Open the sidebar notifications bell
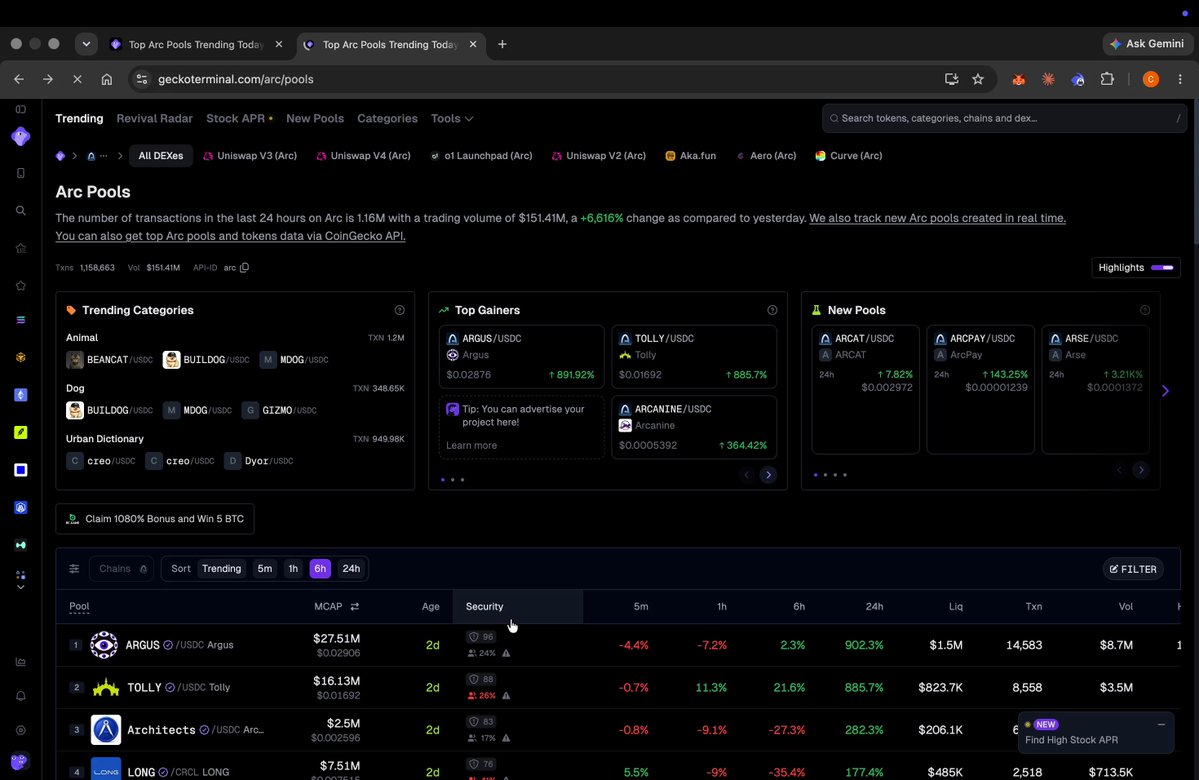The width and height of the screenshot is (1199, 780). [21, 696]
